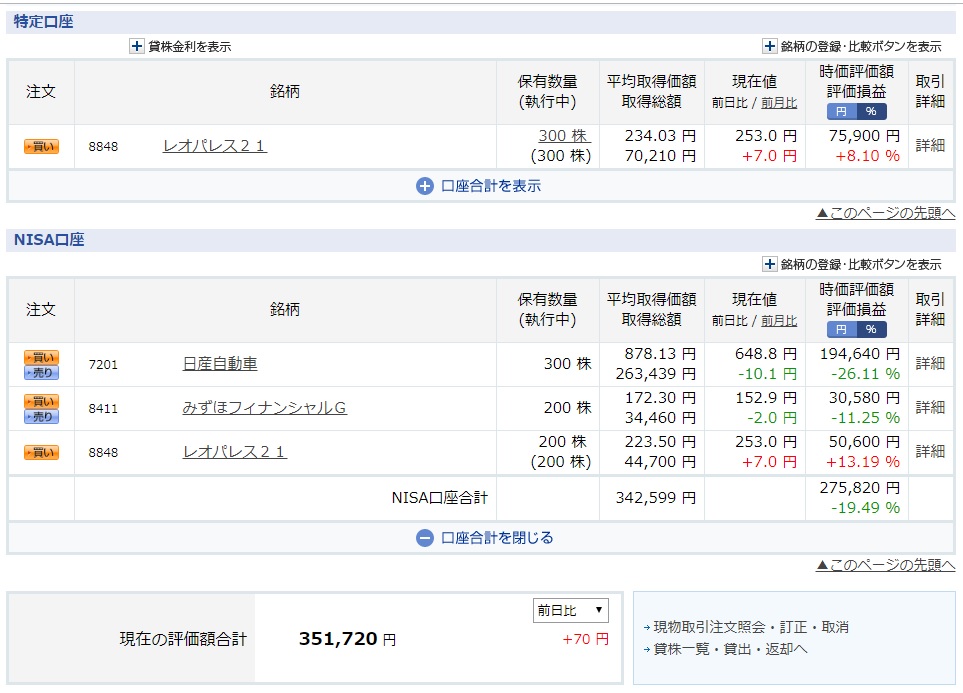
Task: Toggle % display in NISA口座 header
Action: (871, 329)
